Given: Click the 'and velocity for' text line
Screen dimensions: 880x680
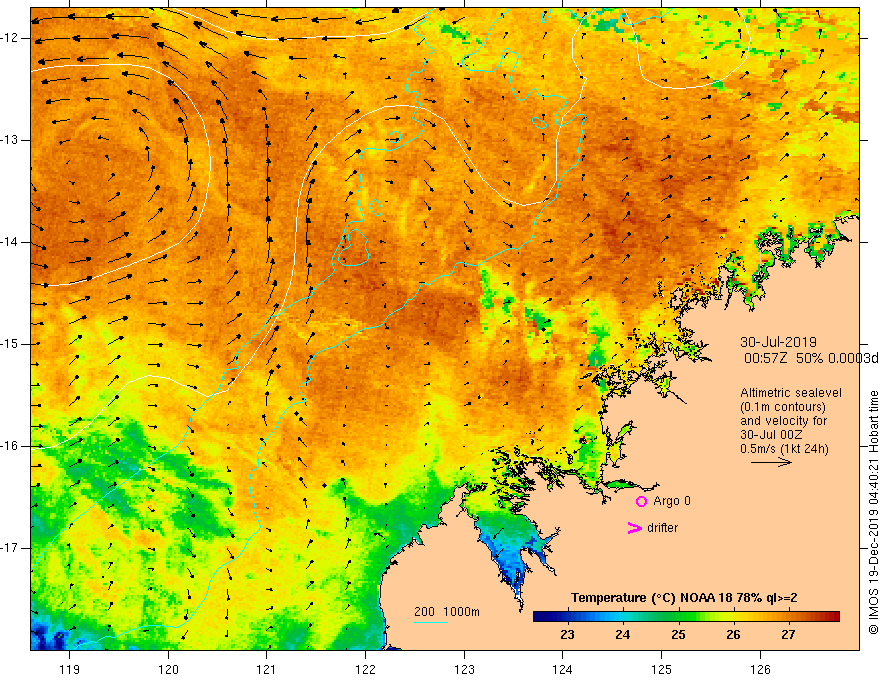Looking at the screenshot, I should (x=783, y=421).
